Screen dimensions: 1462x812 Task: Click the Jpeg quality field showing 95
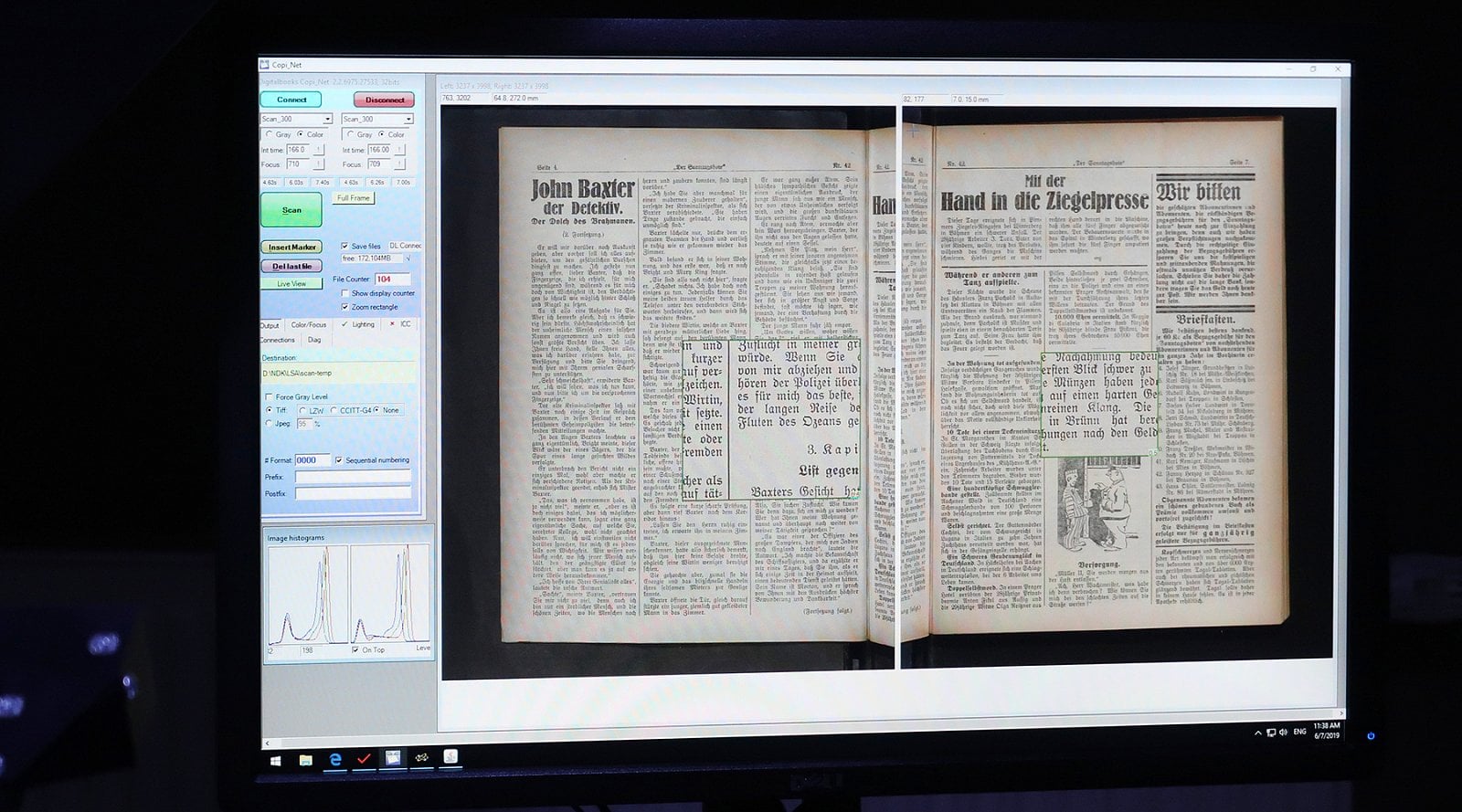click(304, 424)
